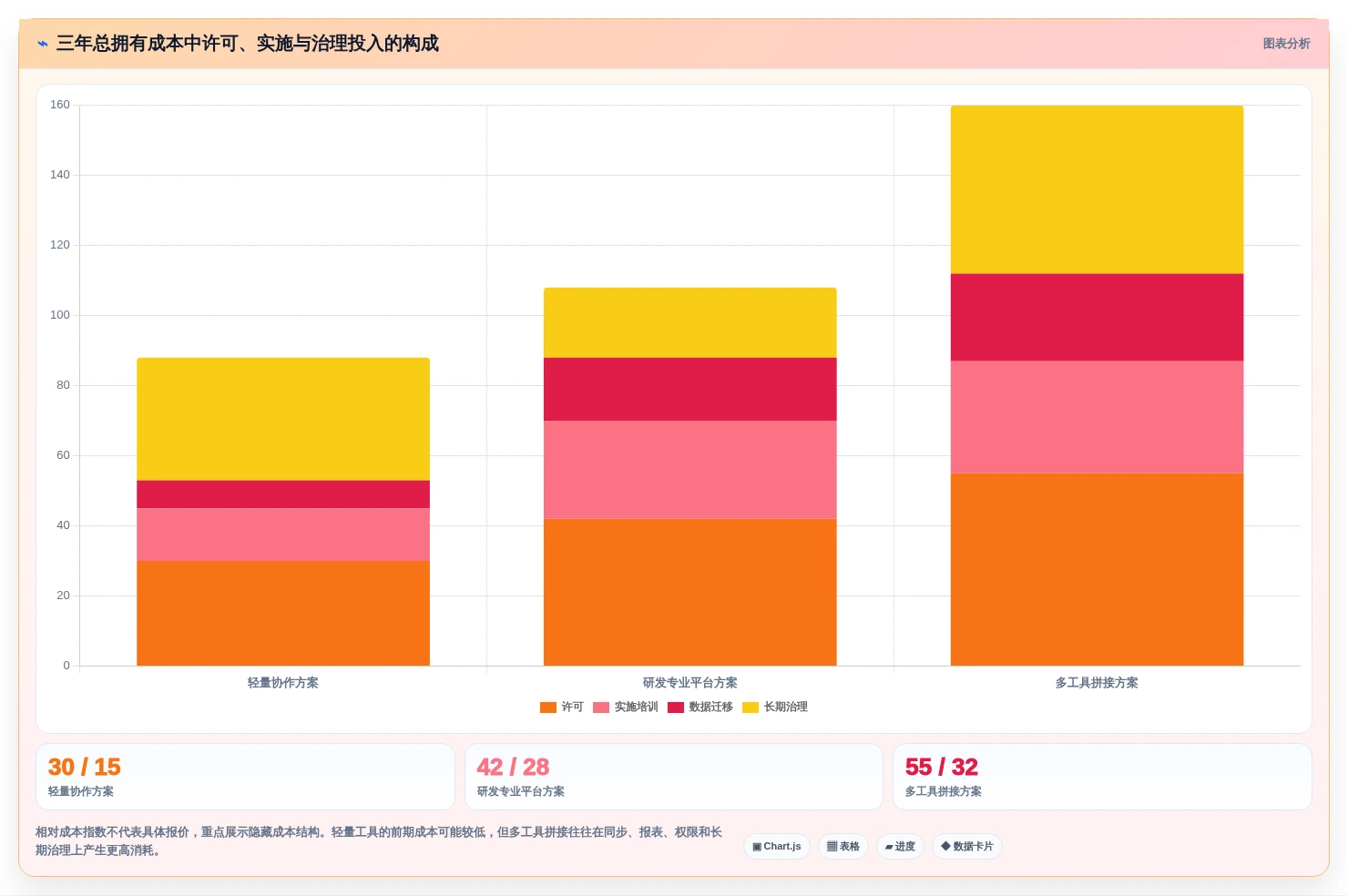This screenshot has width=1348, height=896.
Task: Open the 42 / 28 研发专业平台方案 card
Action: pyautogui.click(x=674, y=777)
